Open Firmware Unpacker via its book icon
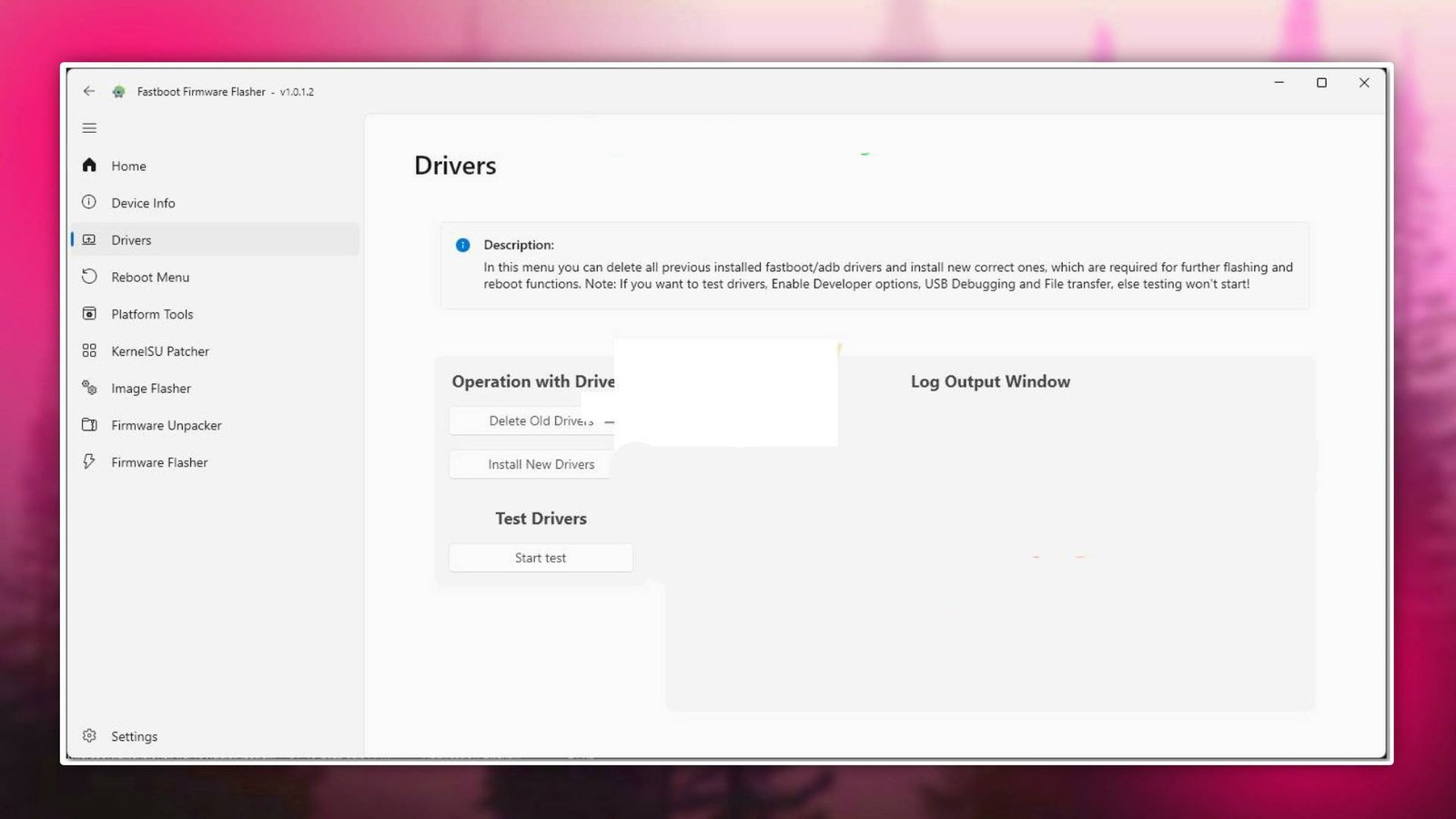 tap(89, 425)
